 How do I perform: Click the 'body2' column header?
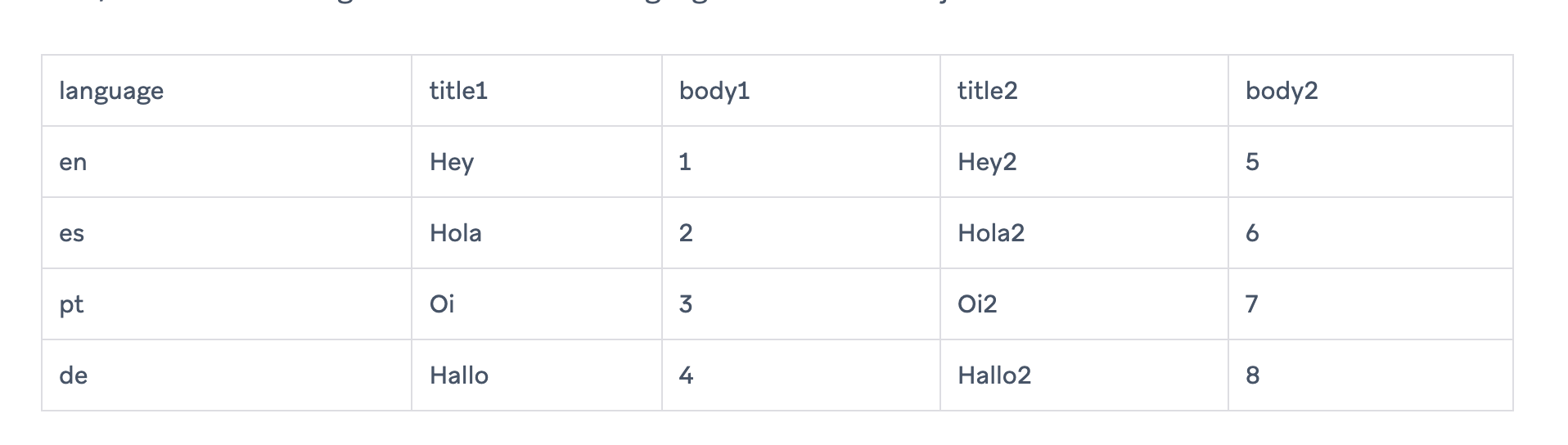tap(1281, 91)
